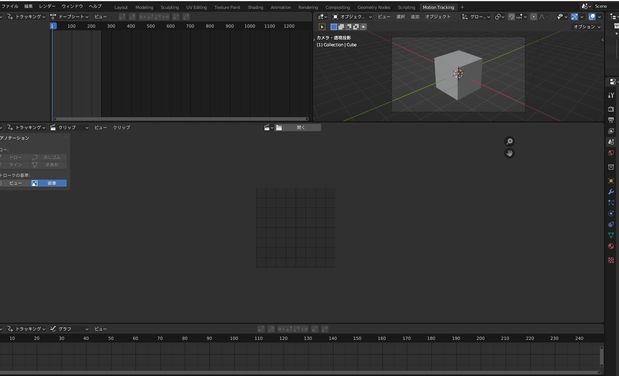The height and width of the screenshot is (376, 619).
Task: Open the ヘルプ menu
Action: [x=95, y=6]
